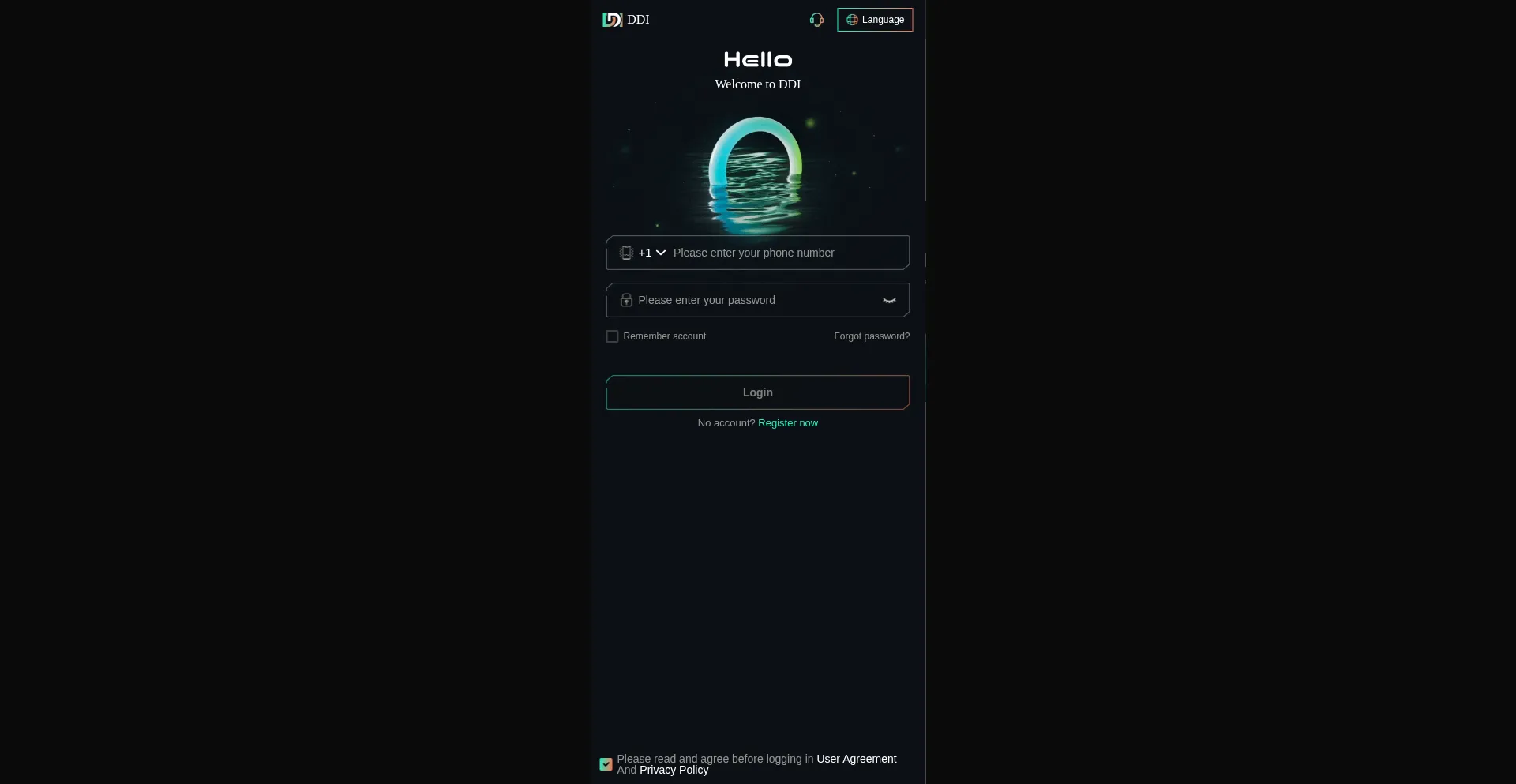This screenshot has height=784, width=1516.
Task: Click the globe icon in Language button
Action: point(852,20)
